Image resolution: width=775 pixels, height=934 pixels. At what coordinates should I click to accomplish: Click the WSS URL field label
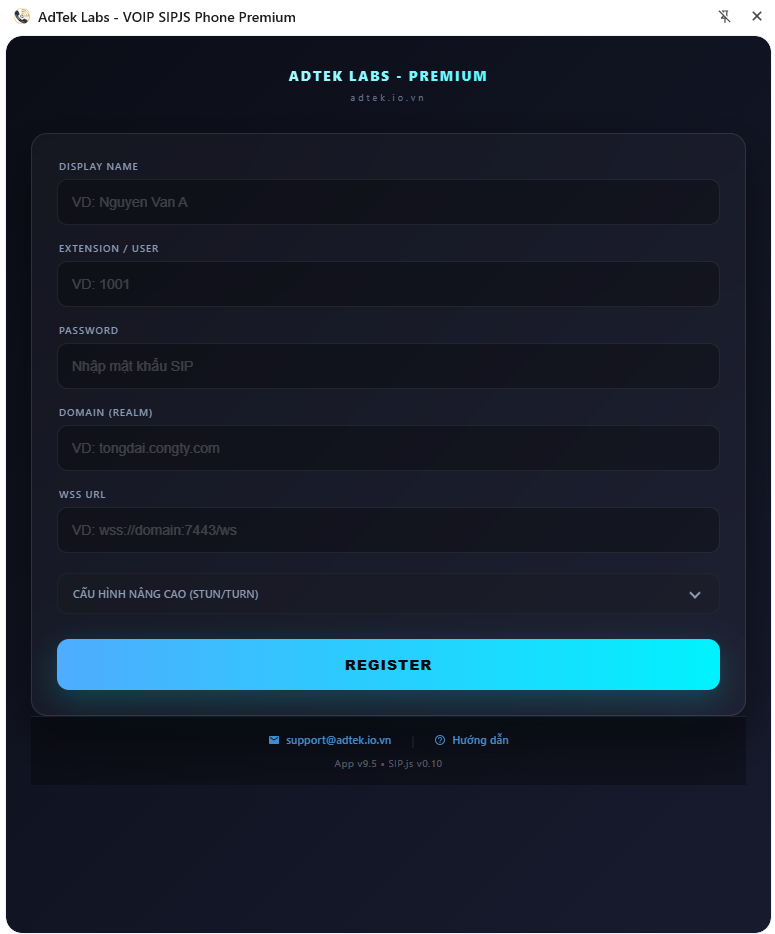click(82, 494)
